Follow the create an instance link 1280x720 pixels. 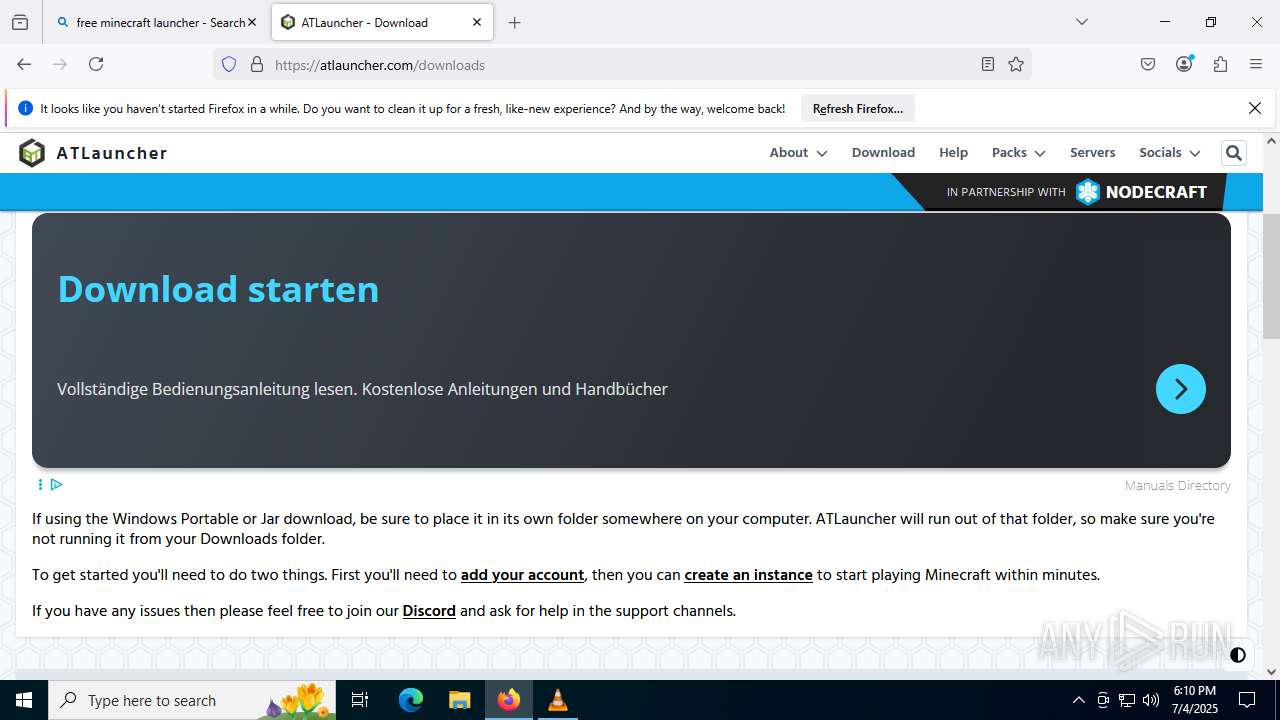[748, 575]
